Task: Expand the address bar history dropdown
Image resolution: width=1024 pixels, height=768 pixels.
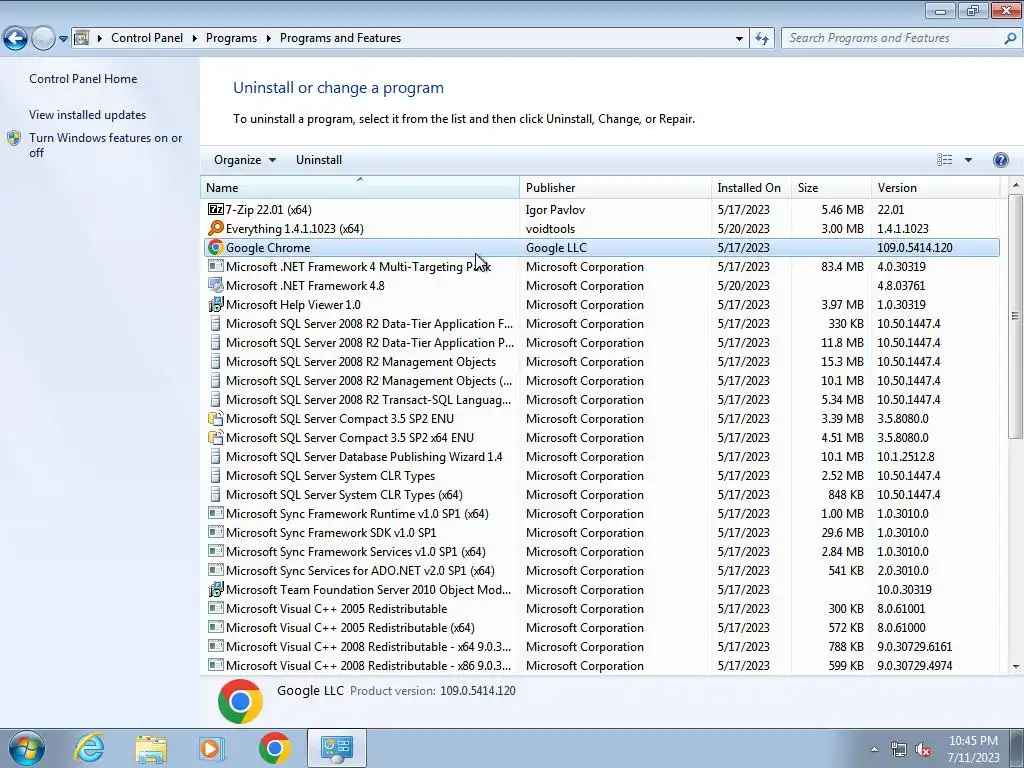Action: click(x=739, y=39)
